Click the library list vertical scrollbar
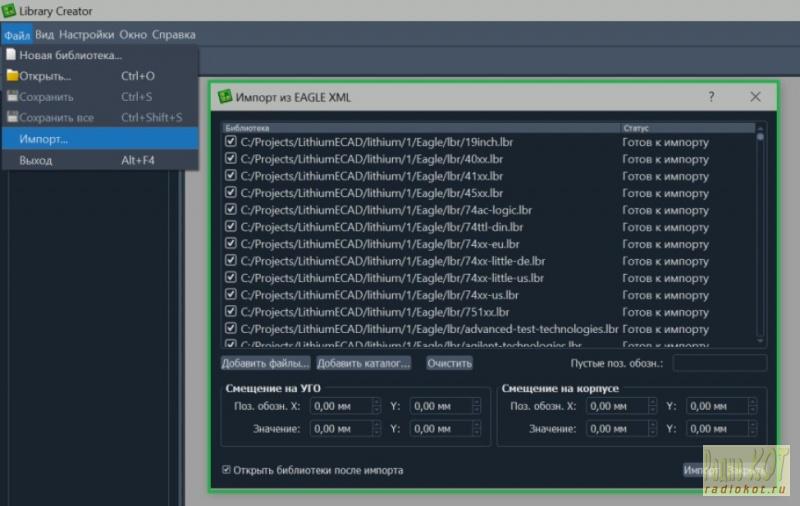This screenshot has width=800, height=506. tap(760, 230)
